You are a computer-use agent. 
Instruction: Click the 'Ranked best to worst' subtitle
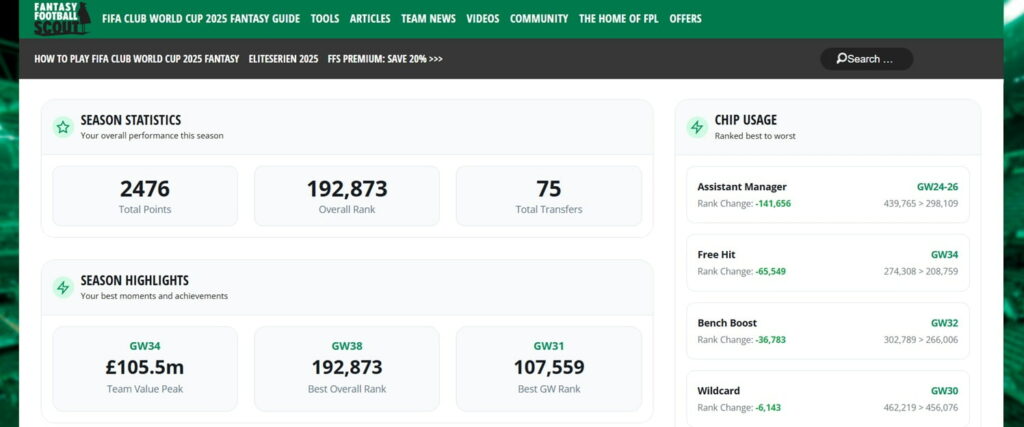pos(755,136)
